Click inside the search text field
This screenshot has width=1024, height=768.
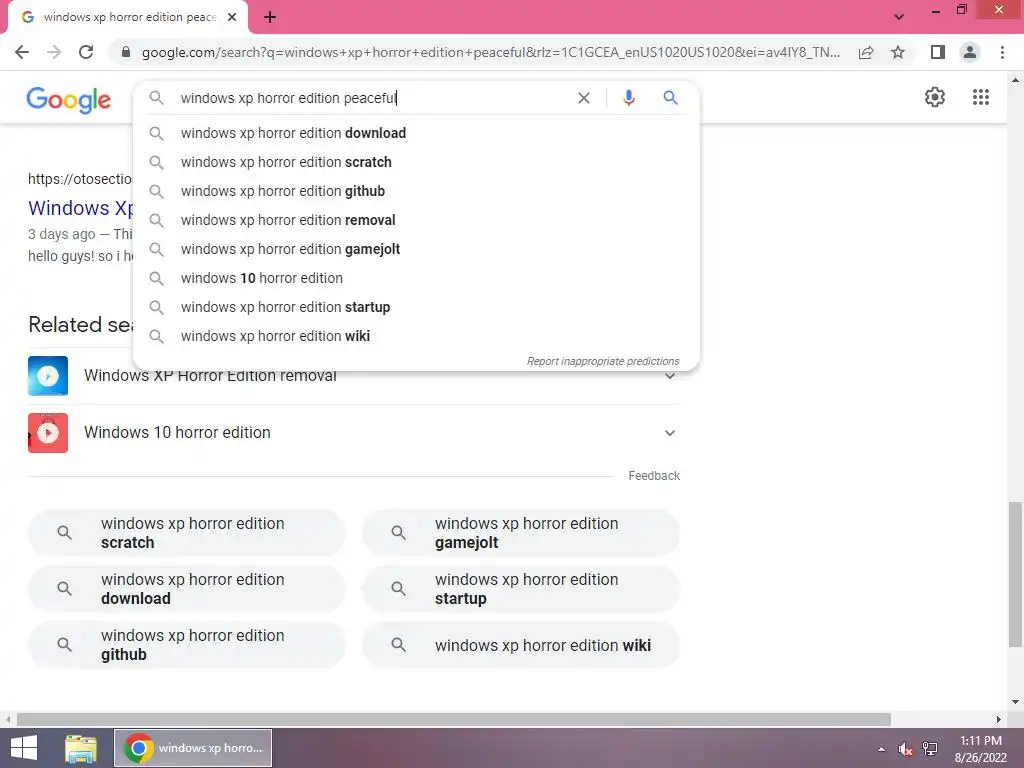372,98
